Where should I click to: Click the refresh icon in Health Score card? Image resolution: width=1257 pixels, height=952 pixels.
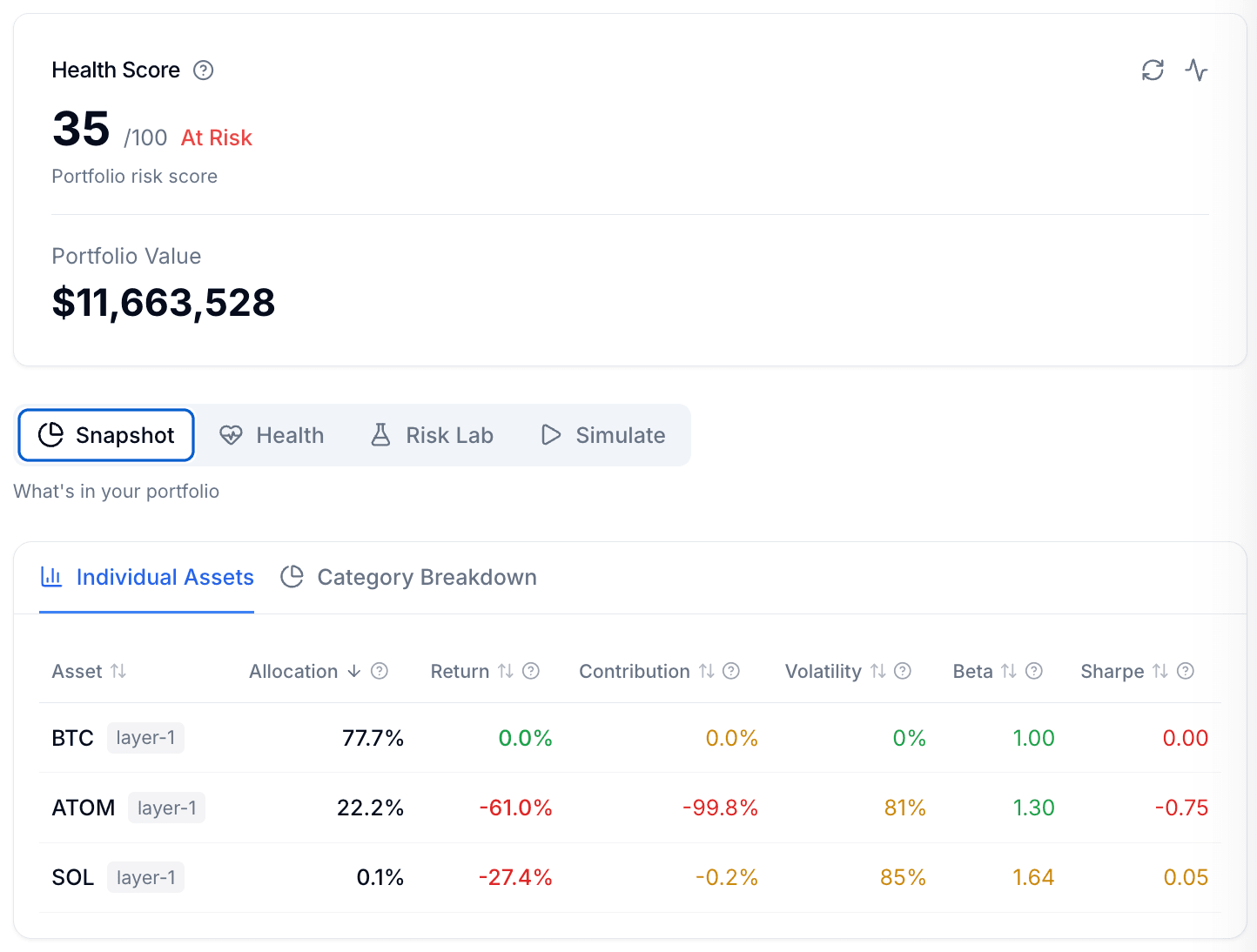(1153, 70)
